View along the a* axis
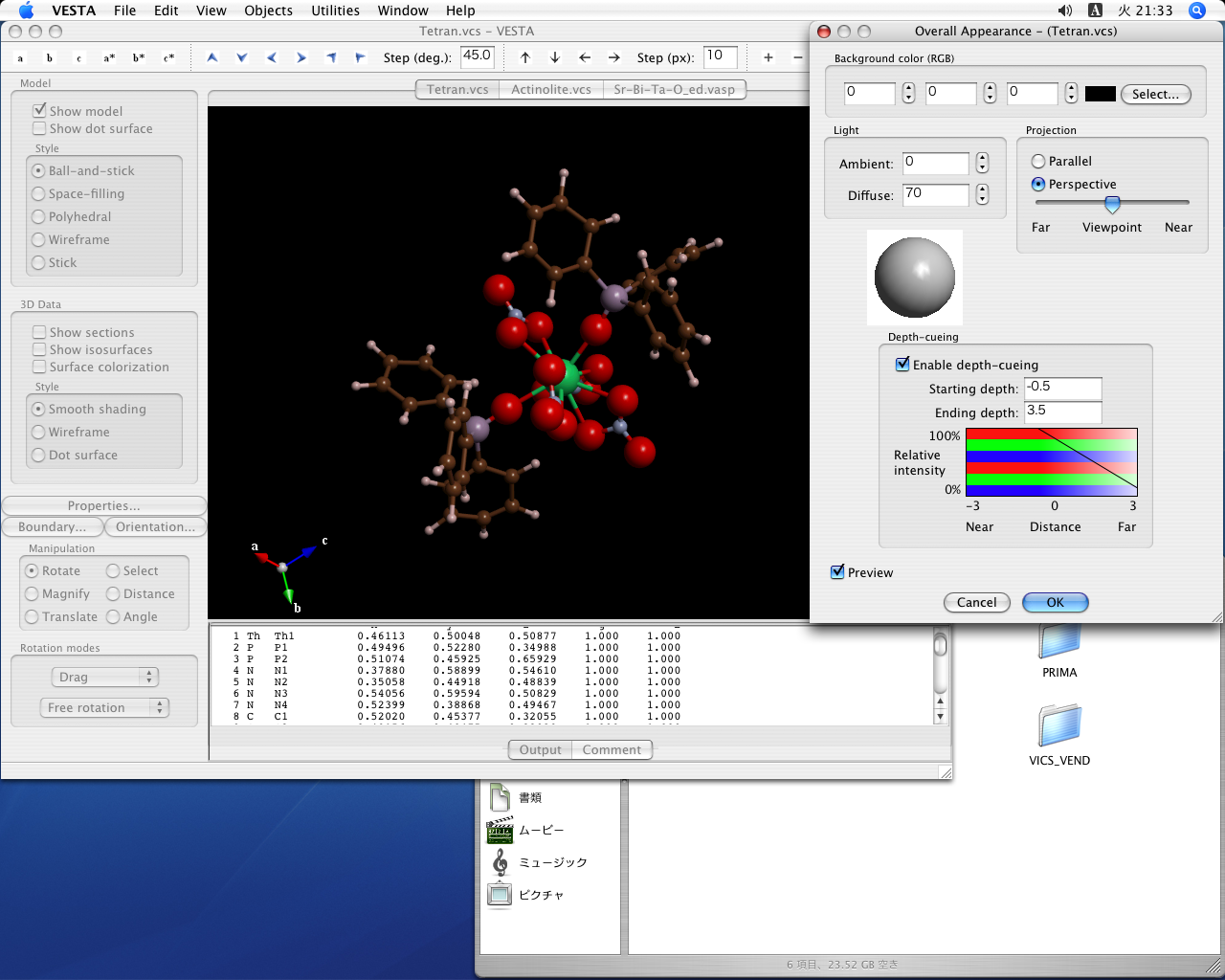 click(109, 58)
